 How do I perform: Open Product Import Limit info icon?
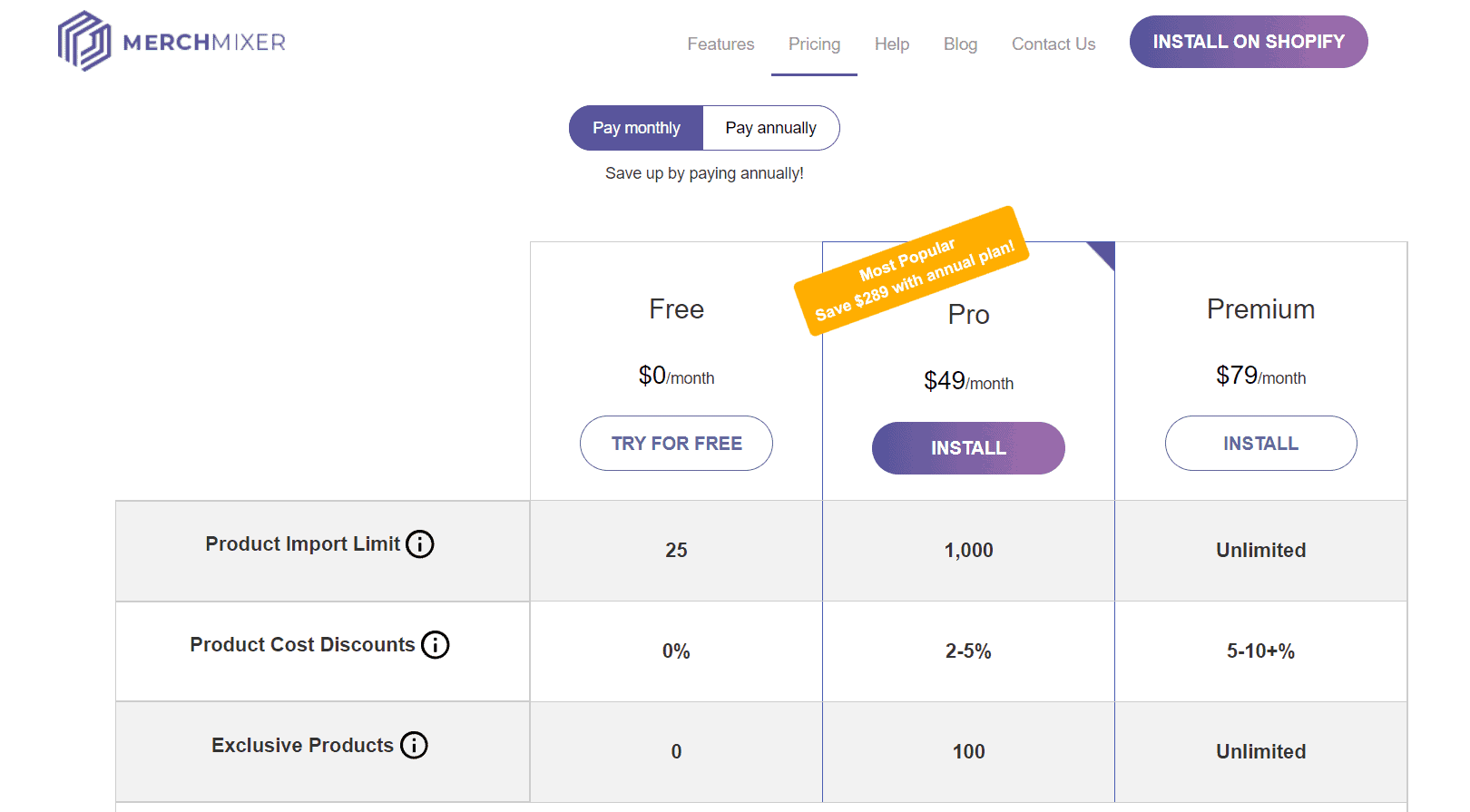[419, 544]
